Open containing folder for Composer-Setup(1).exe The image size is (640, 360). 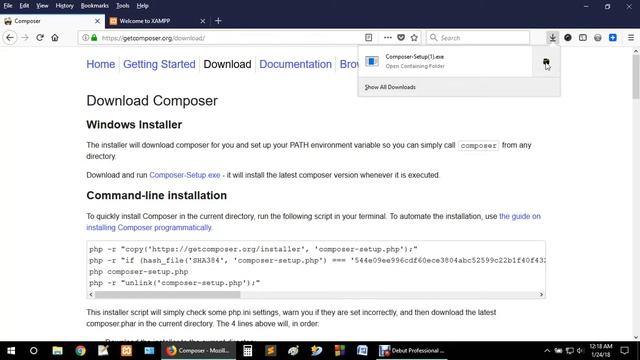(x=546, y=61)
